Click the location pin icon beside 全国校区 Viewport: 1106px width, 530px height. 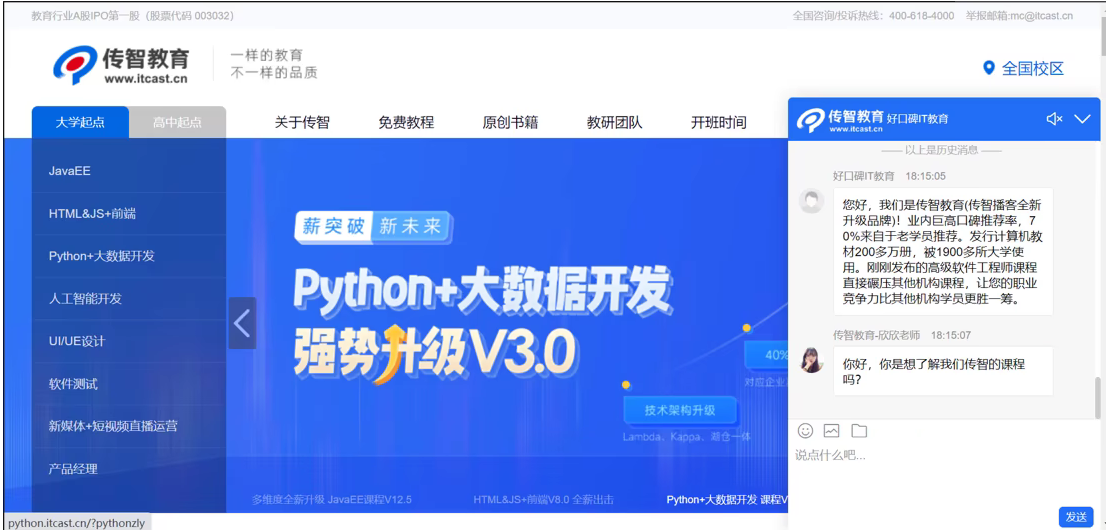[989, 68]
